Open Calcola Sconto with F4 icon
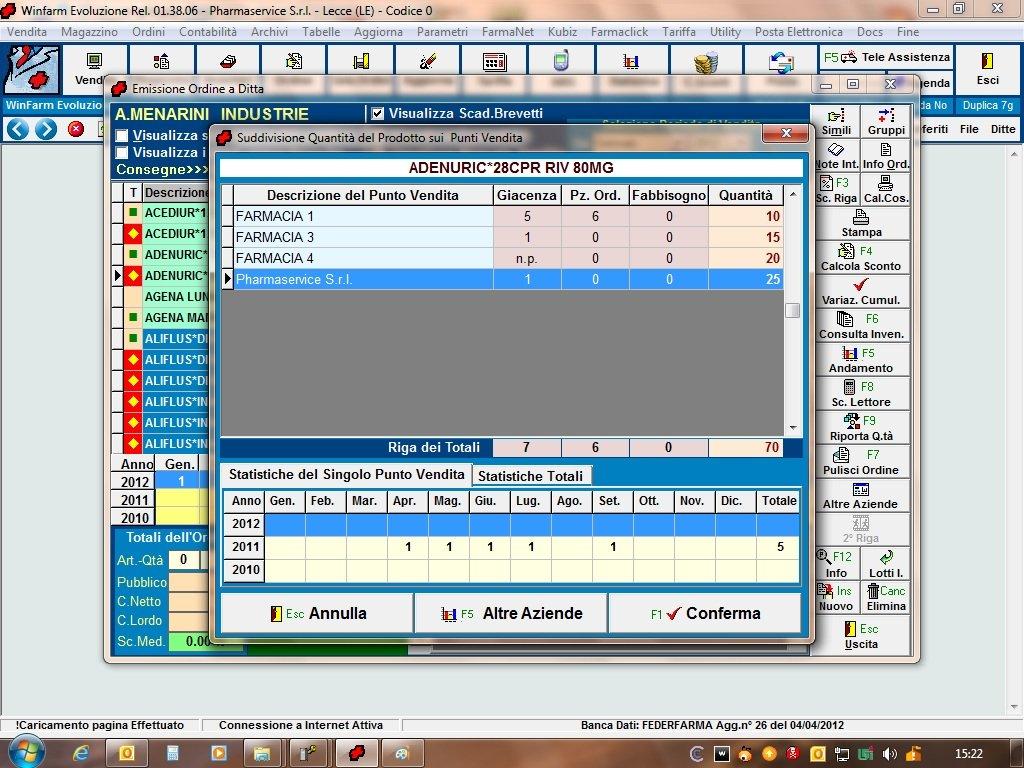This screenshot has width=1024, height=768. [861, 257]
